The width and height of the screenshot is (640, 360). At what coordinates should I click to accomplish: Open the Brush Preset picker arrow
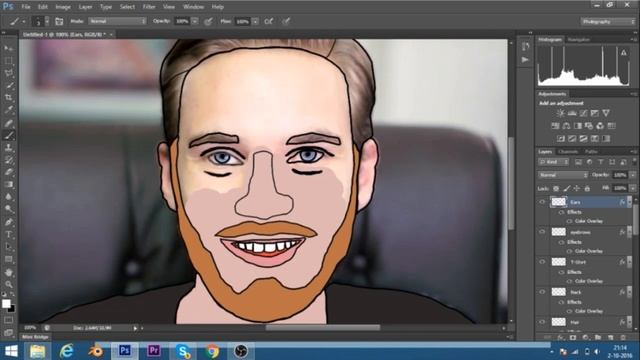point(47,21)
